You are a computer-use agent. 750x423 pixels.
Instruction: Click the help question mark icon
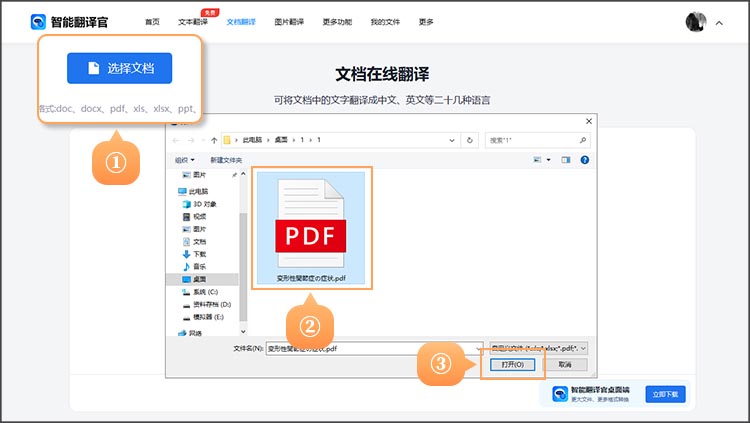(585, 159)
